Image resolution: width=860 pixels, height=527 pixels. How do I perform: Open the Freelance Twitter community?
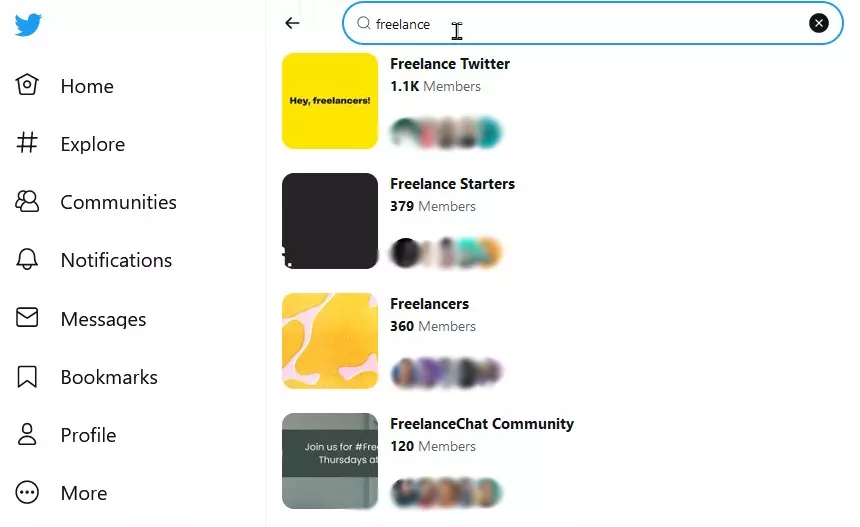[x=450, y=64]
